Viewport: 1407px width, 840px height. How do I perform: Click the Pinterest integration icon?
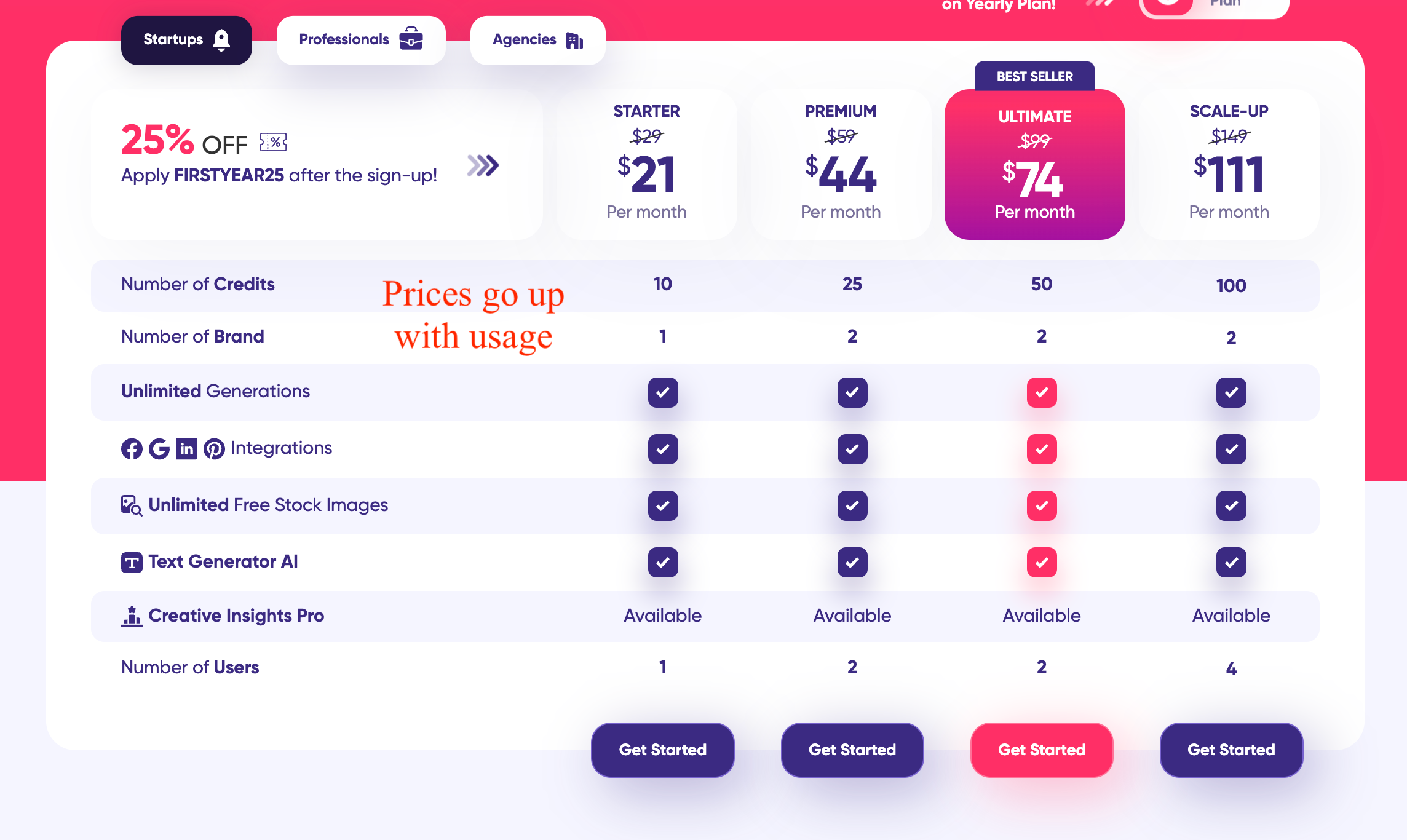point(214,449)
